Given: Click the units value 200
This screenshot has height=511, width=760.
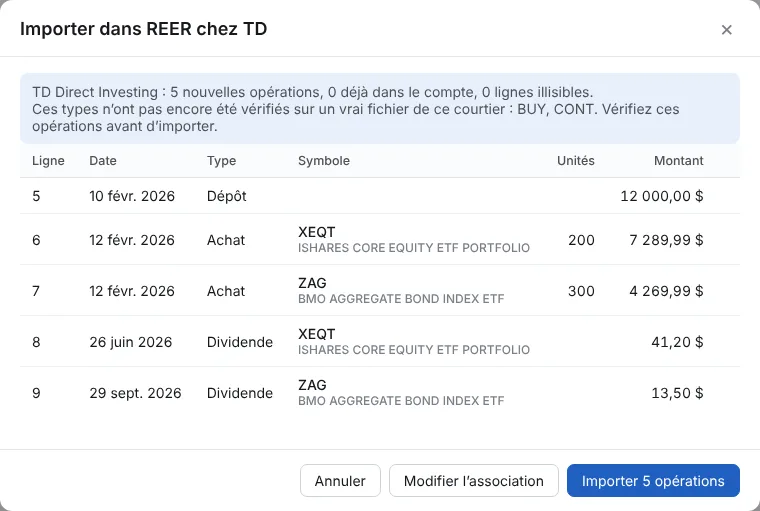Looking at the screenshot, I should [581, 240].
